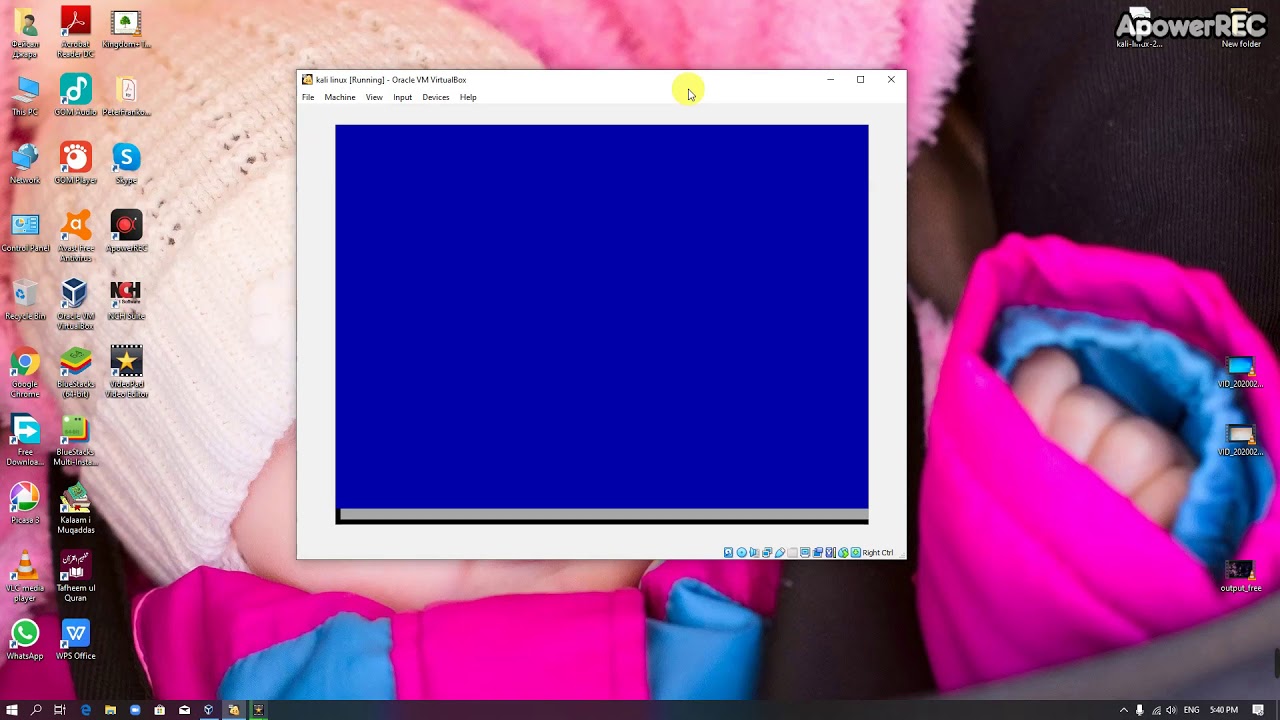Open Acrobat Reader DC desktop icon
The width and height of the screenshot is (1280, 720).
[x=76, y=32]
